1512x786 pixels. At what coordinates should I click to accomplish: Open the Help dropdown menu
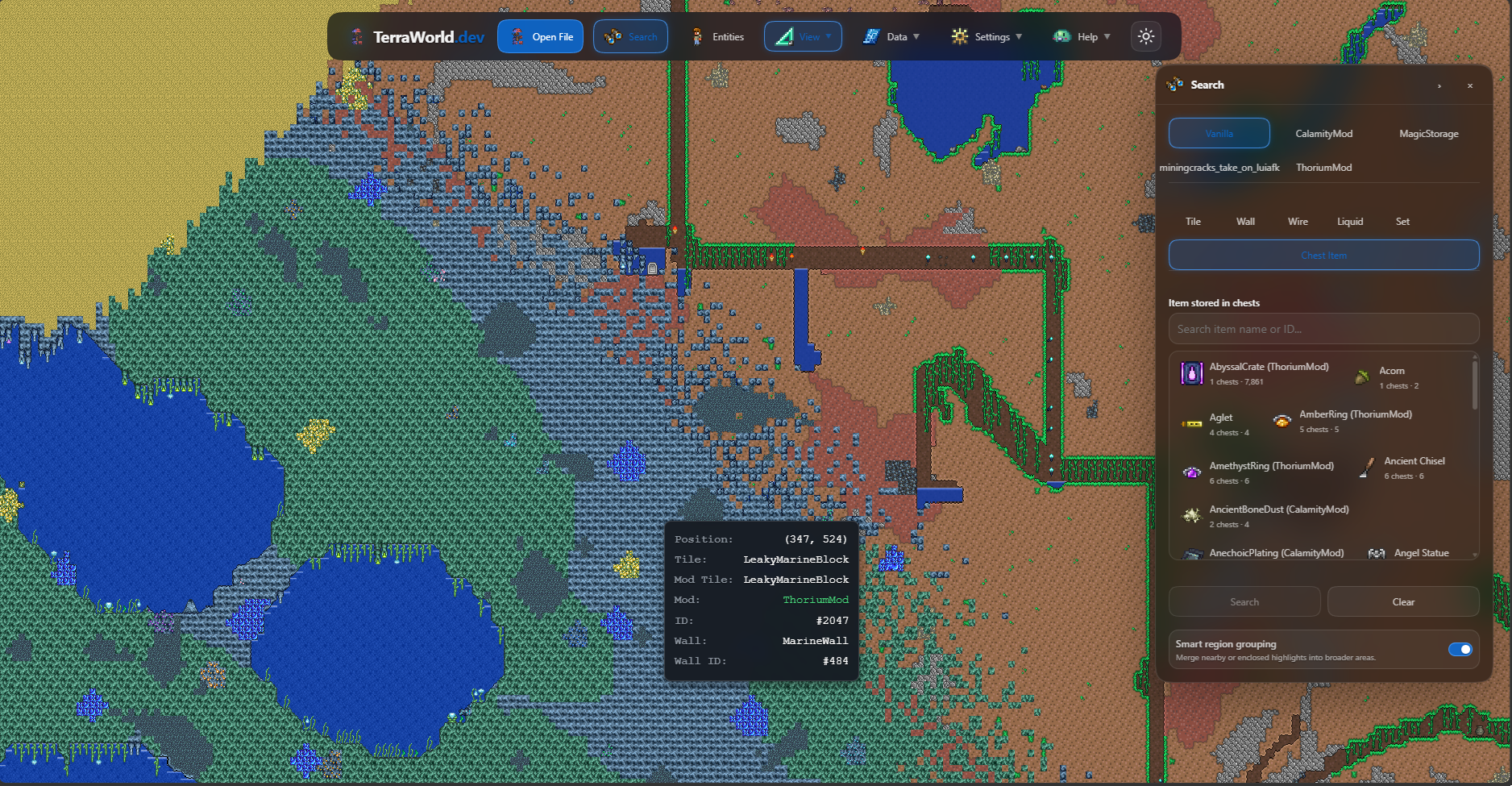1082,36
